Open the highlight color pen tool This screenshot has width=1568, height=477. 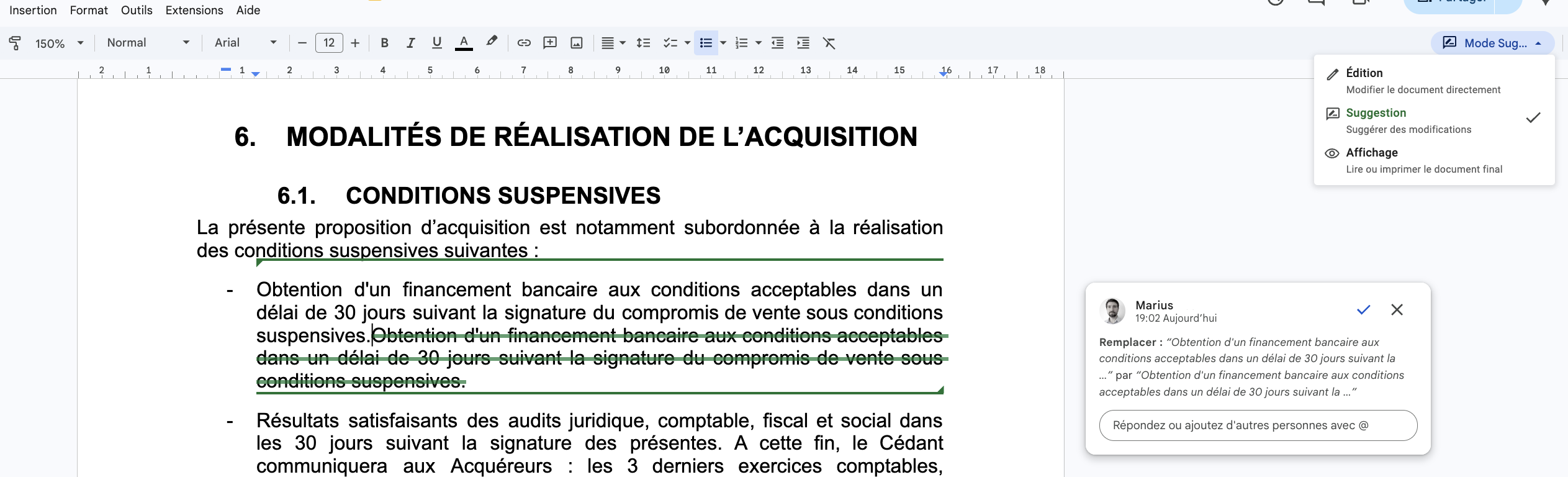pyautogui.click(x=491, y=42)
